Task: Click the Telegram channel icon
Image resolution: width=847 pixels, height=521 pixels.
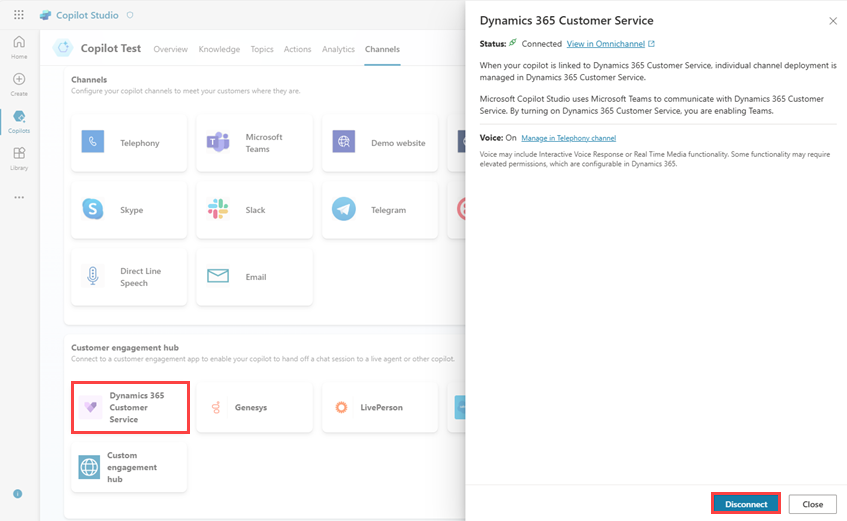Action: [x=344, y=209]
